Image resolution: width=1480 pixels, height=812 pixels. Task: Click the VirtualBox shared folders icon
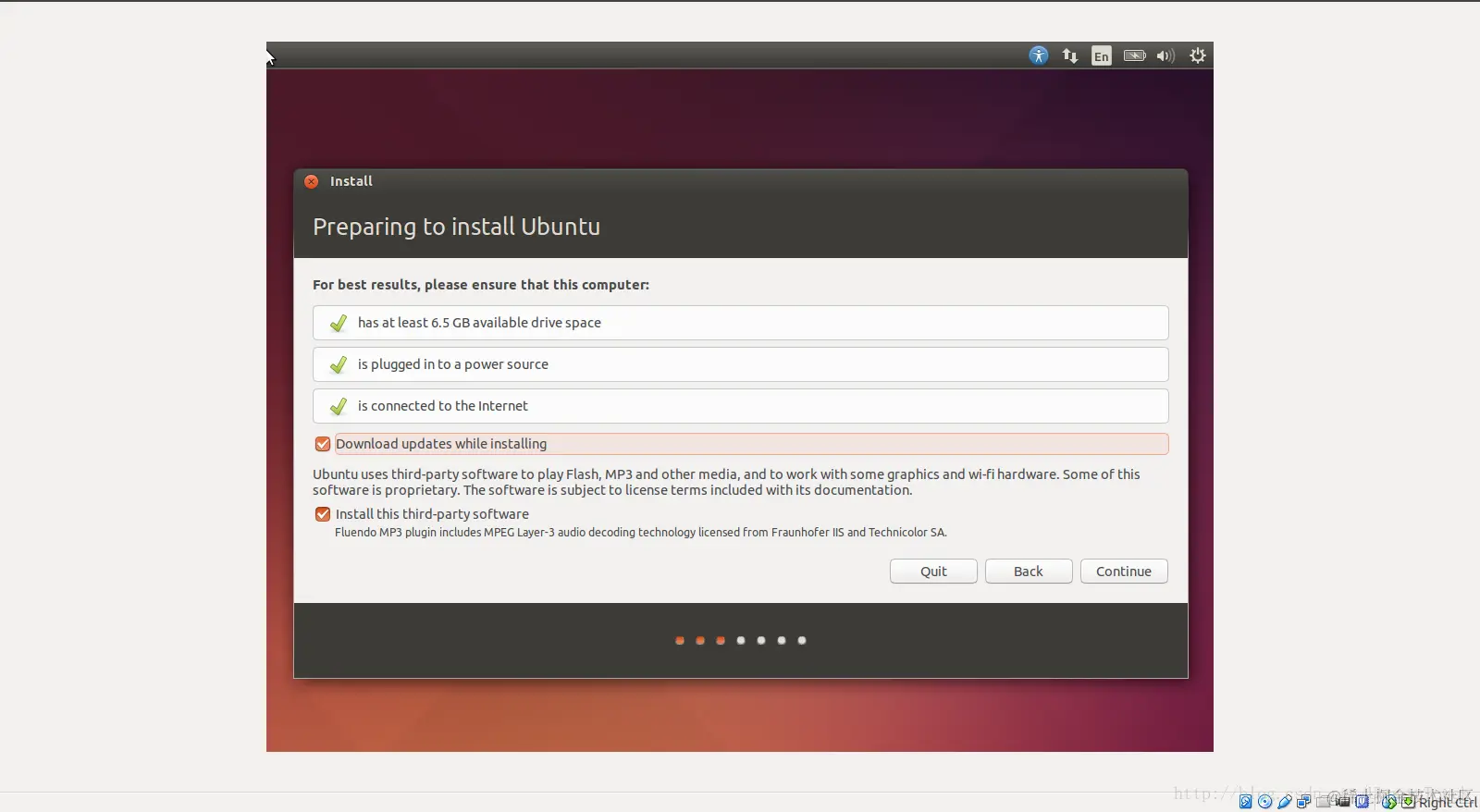click(1323, 802)
